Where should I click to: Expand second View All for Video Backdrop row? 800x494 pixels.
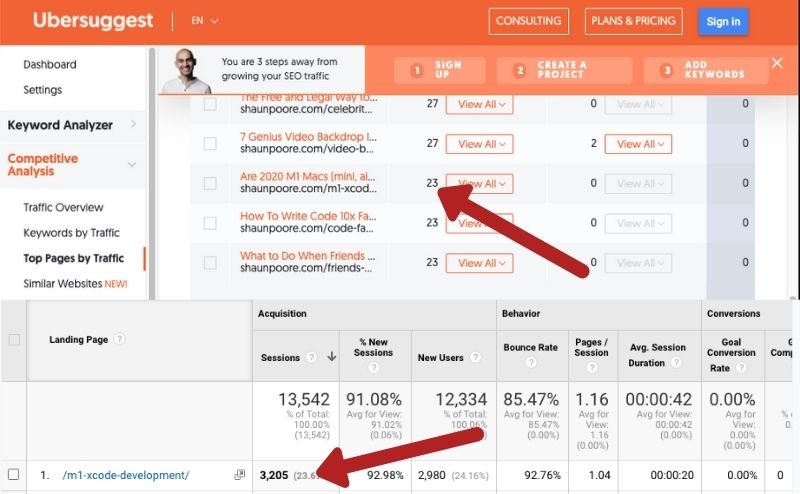click(x=638, y=144)
